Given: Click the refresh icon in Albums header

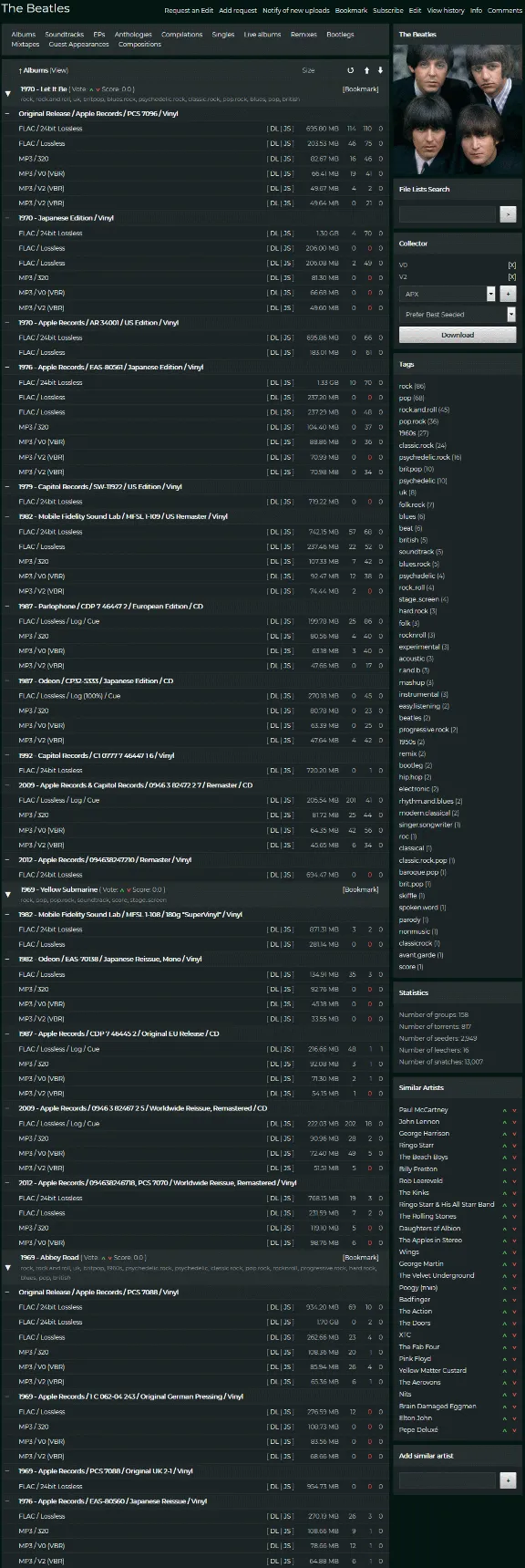Looking at the screenshot, I should pos(351,70).
